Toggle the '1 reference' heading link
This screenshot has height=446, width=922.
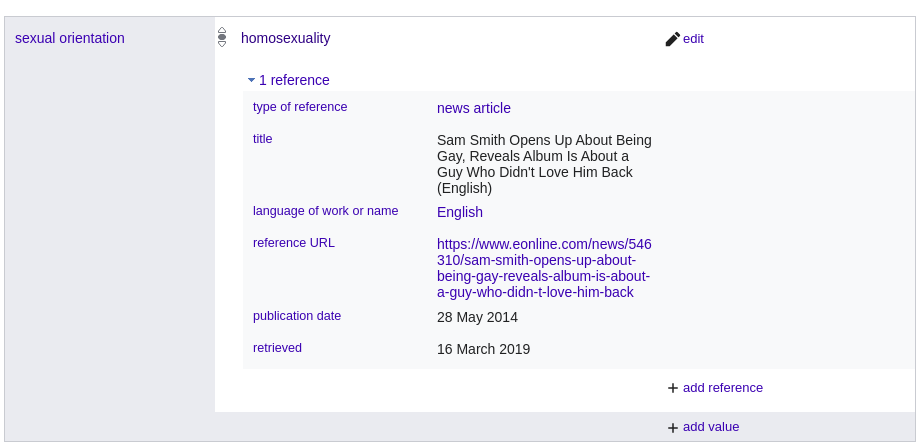[x=294, y=80]
